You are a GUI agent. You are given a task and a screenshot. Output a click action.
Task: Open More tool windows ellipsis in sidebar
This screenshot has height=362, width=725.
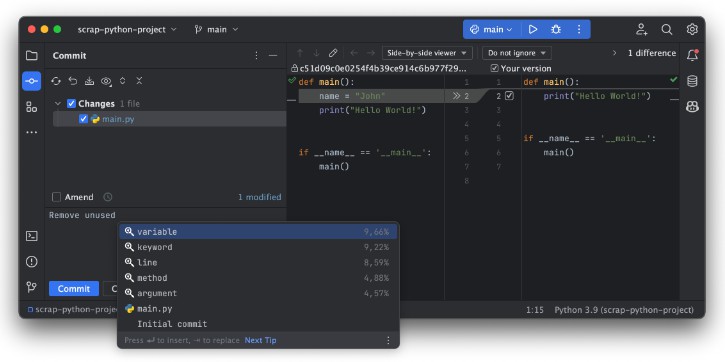[x=31, y=133]
